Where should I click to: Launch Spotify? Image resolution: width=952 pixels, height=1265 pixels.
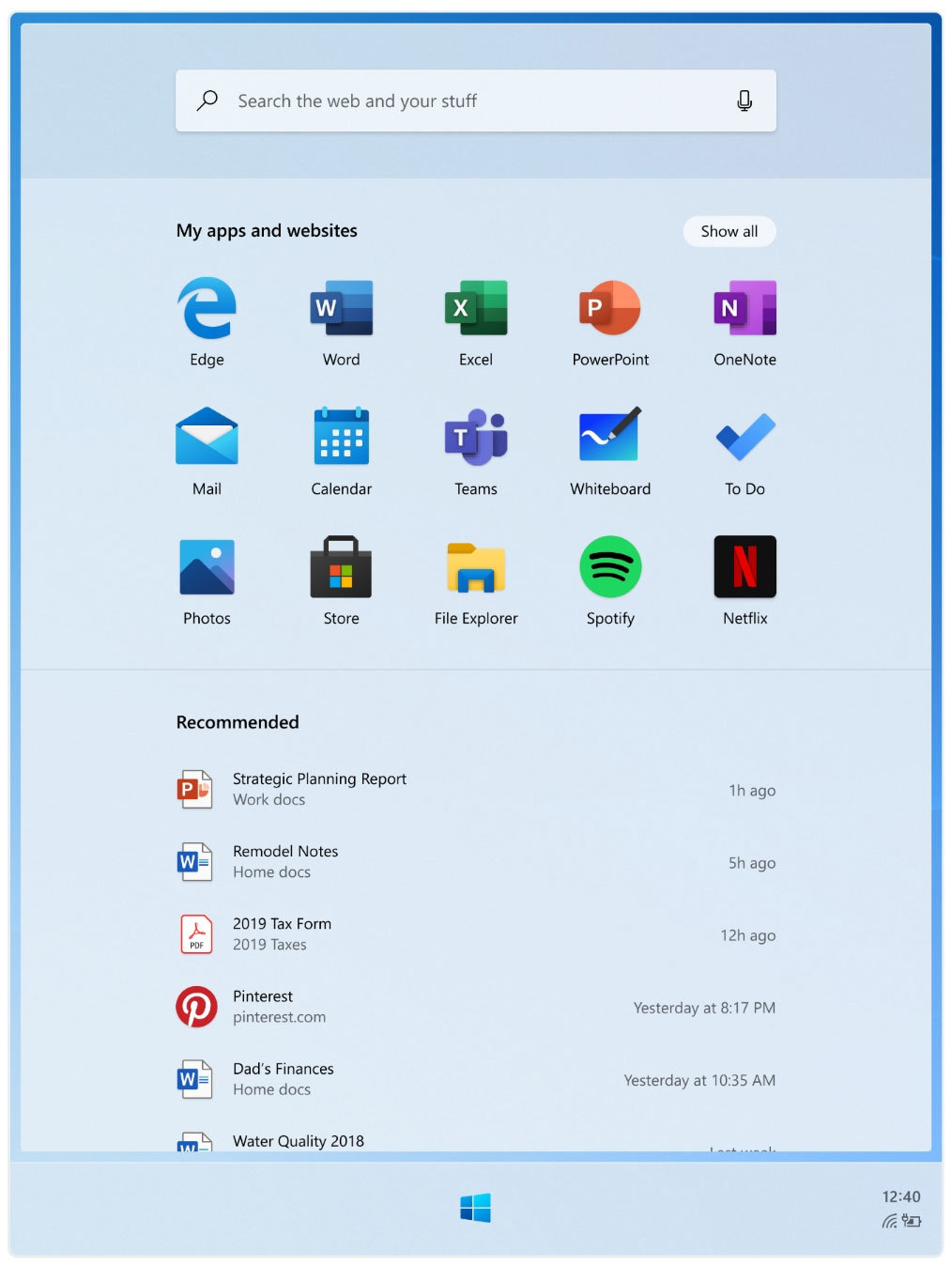610,567
